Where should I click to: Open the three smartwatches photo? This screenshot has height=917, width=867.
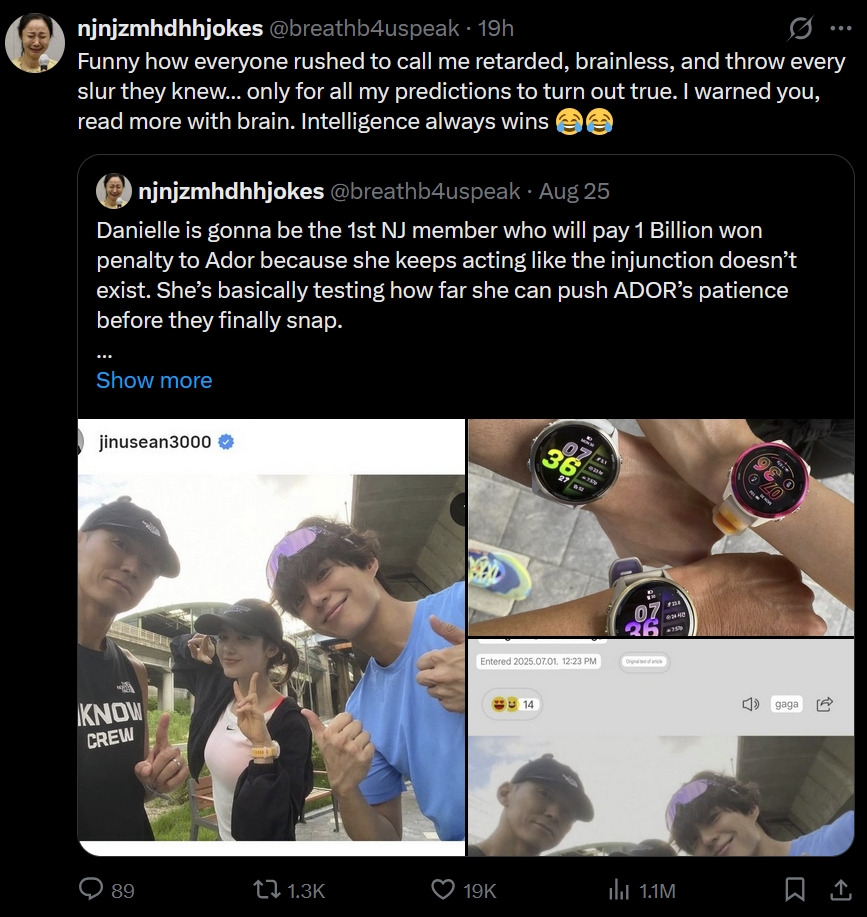pyautogui.click(x=660, y=526)
